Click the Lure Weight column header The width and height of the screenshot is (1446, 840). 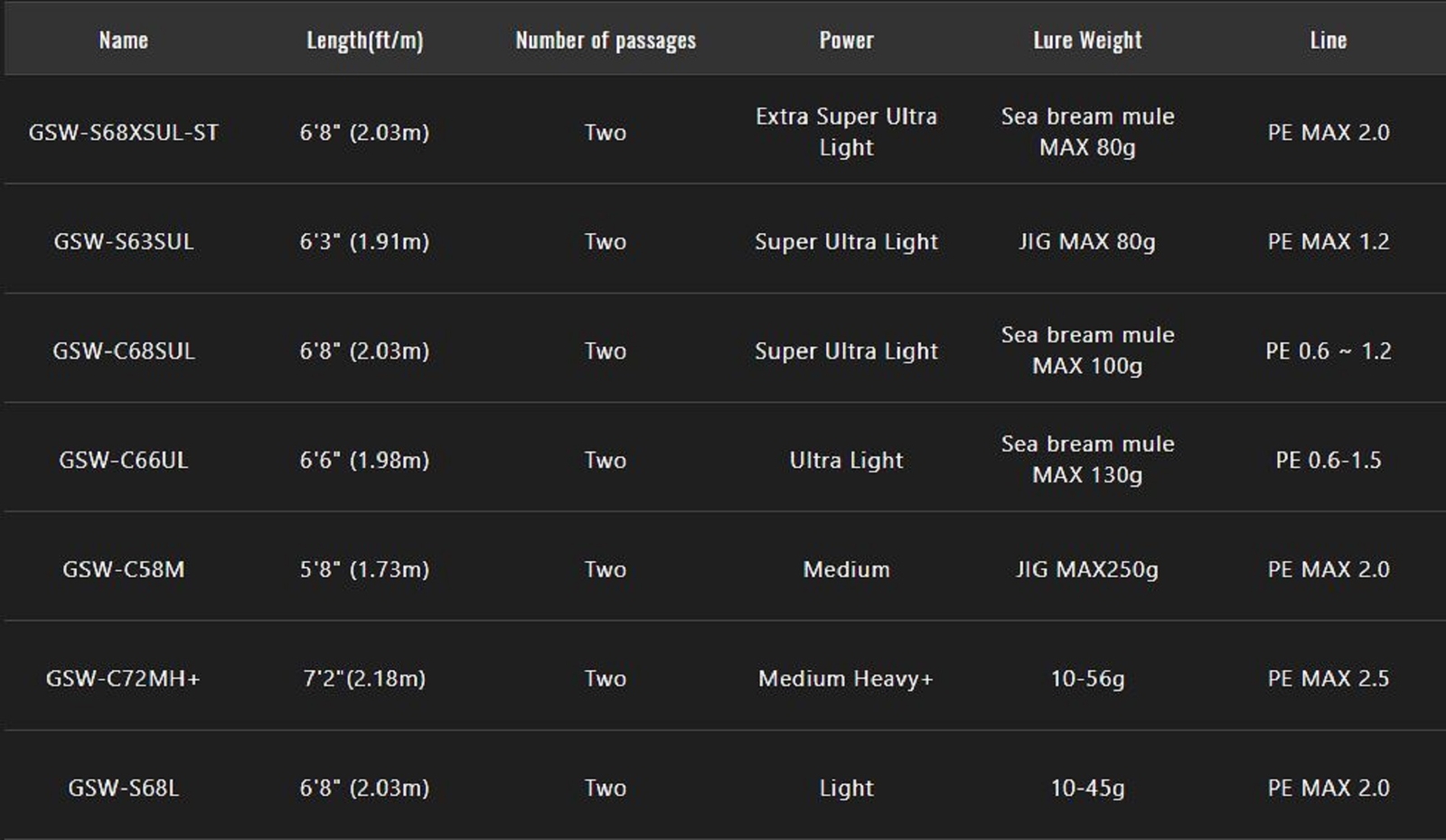coord(1087,40)
